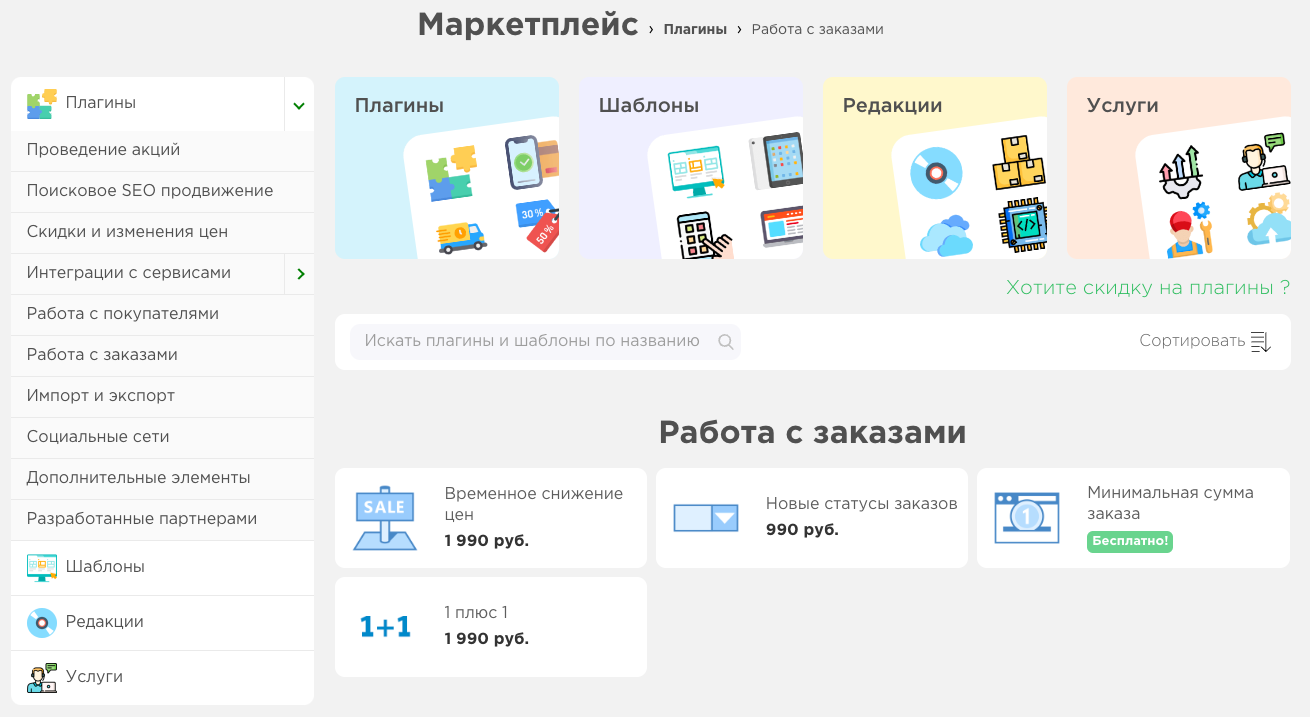Expand the Интеграции с сервисами submenu arrow
Viewport: 1310px width, 717px height.
point(300,274)
